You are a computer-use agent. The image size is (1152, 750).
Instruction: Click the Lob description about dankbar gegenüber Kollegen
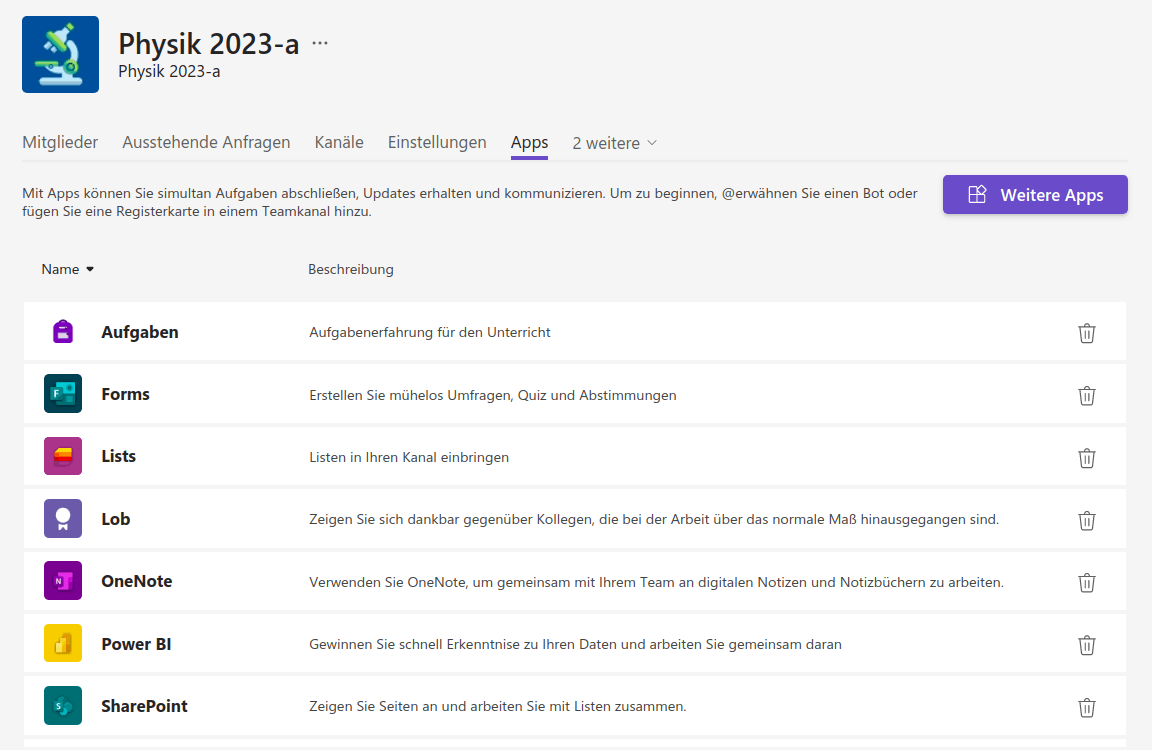[x=654, y=519]
